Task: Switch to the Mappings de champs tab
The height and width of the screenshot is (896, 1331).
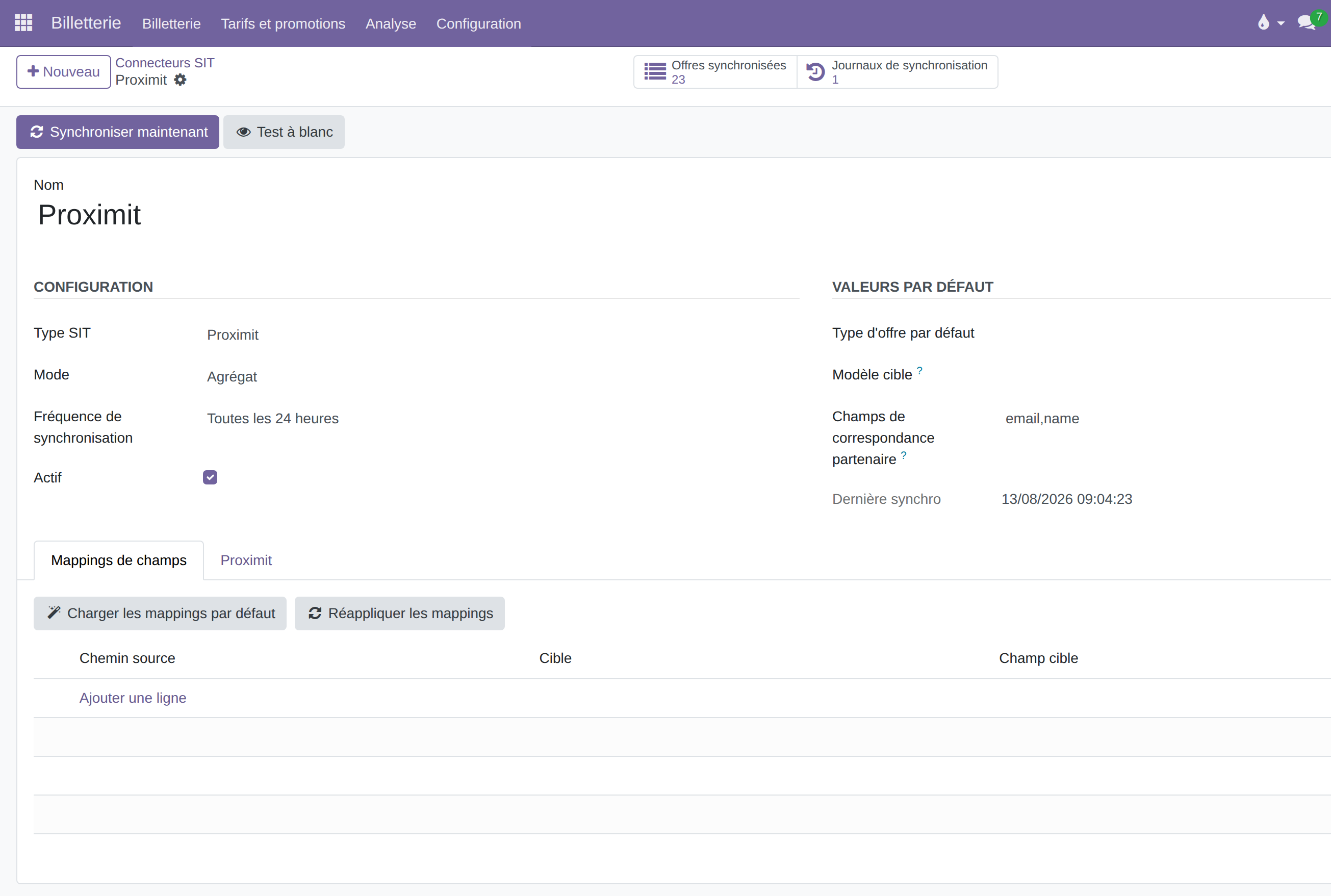Action: pos(119,560)
